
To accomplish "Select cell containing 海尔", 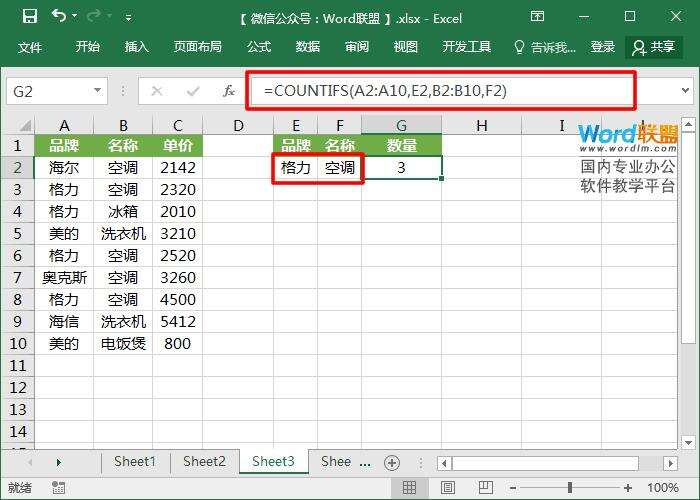I will tap(64, 168).
